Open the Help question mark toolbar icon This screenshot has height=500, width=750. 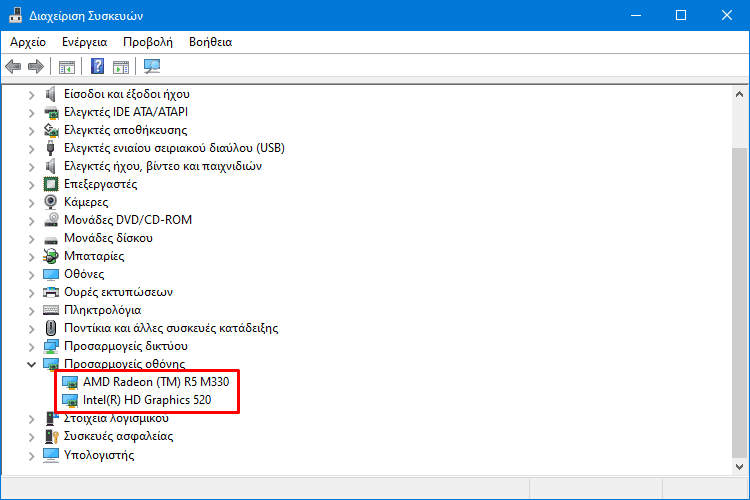click(x=97, y=66)
